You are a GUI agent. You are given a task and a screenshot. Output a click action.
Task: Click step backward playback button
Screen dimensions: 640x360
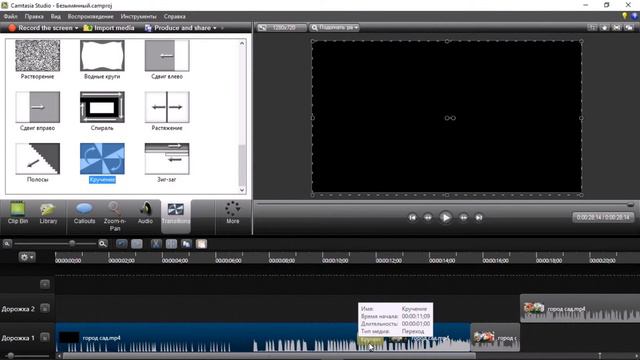point(428,218)
